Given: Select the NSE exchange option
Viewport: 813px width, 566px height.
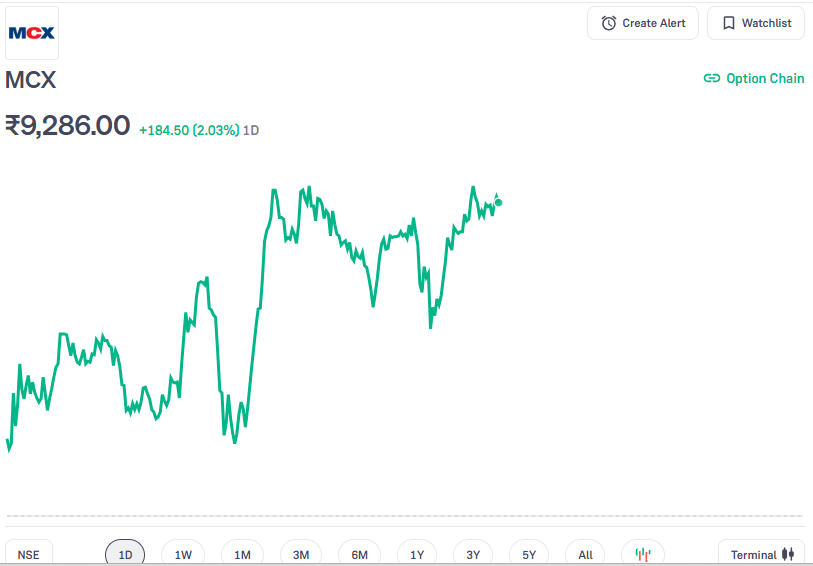Looking at the screenshot, I should click(x=29, y=554).
